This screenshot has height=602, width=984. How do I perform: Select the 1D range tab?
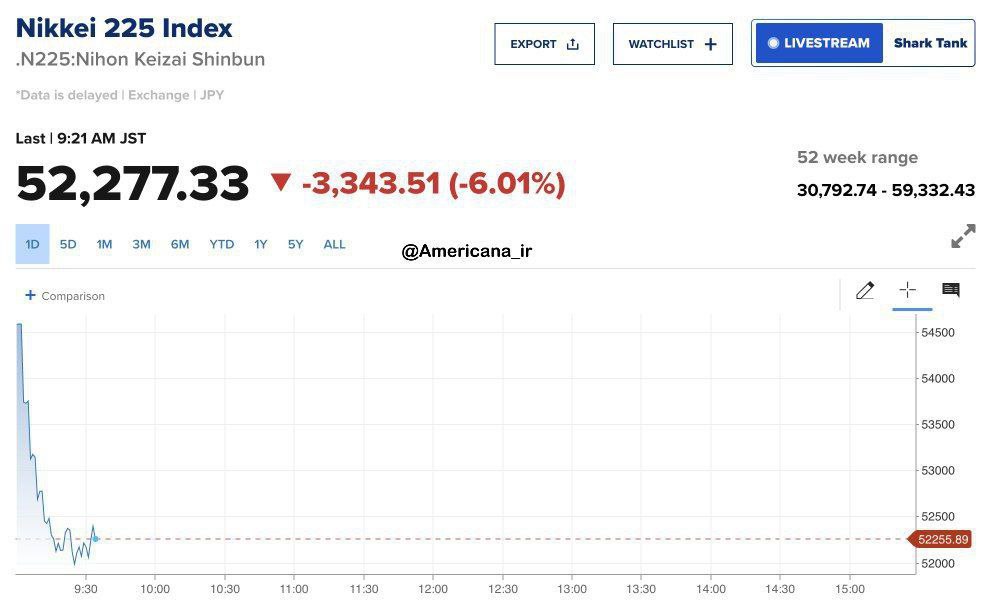[32, 244]
